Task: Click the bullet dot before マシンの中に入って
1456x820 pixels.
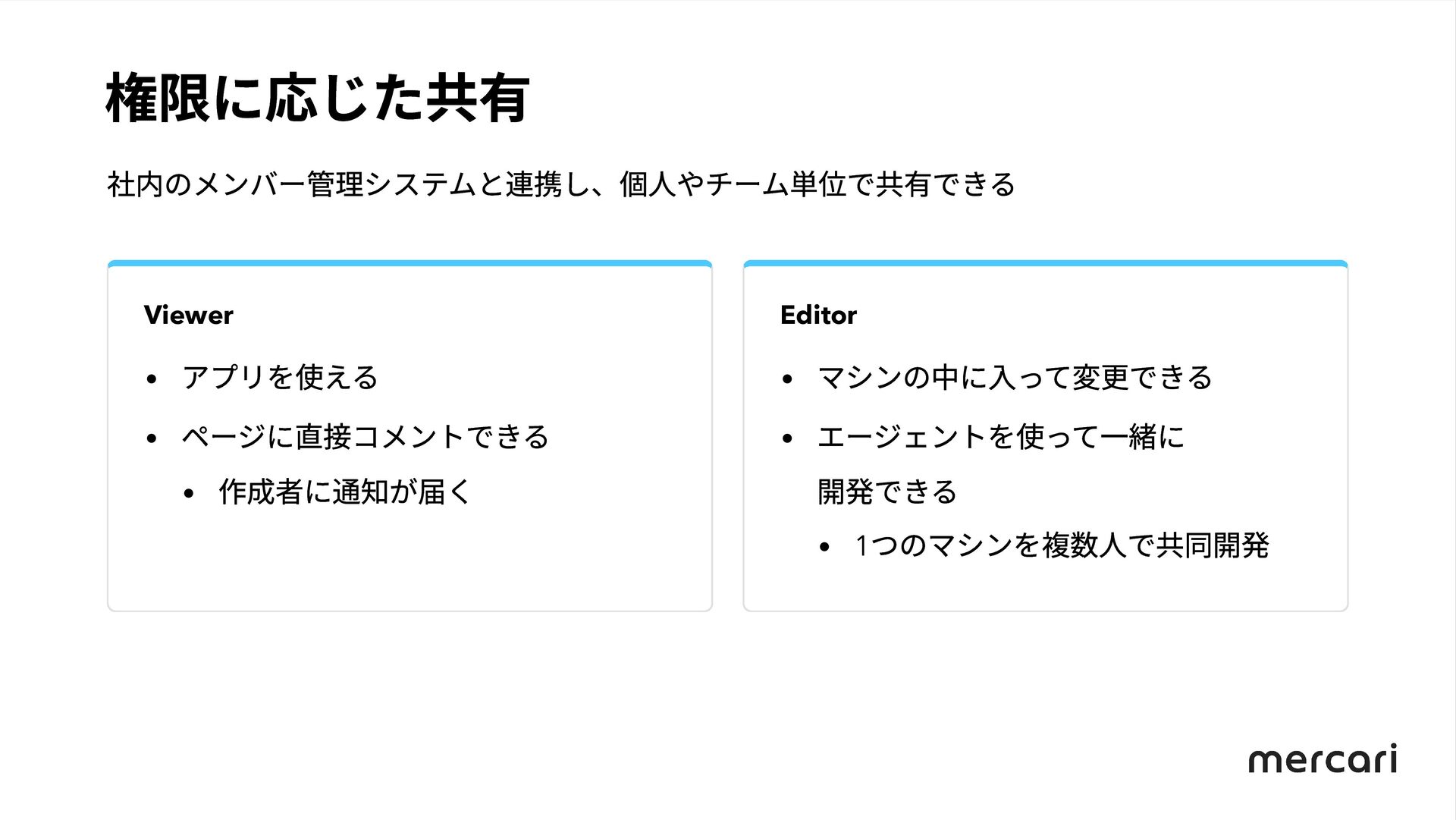Action: click(787, 379)
